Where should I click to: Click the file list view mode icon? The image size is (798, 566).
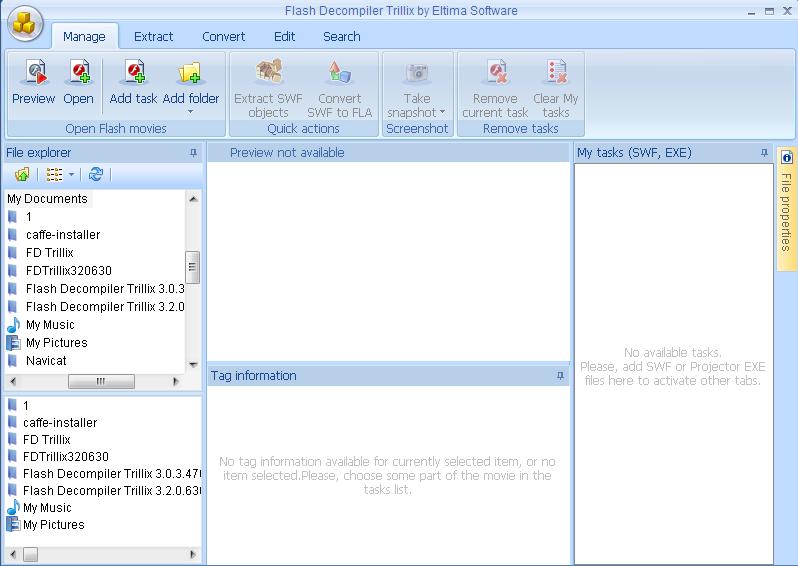tap(54, 175)
